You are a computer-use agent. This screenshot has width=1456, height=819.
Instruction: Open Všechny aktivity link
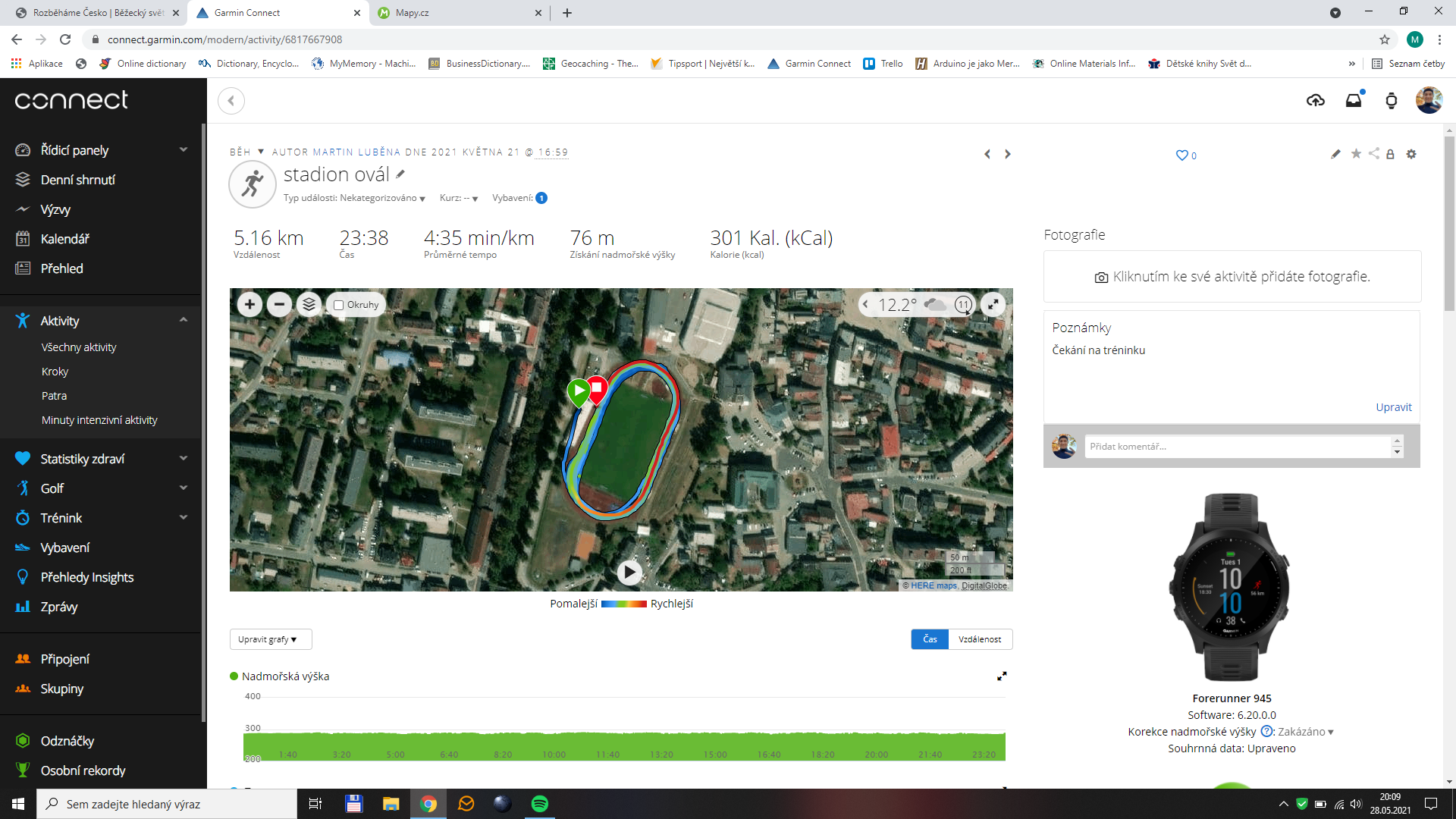coord(79,347)
